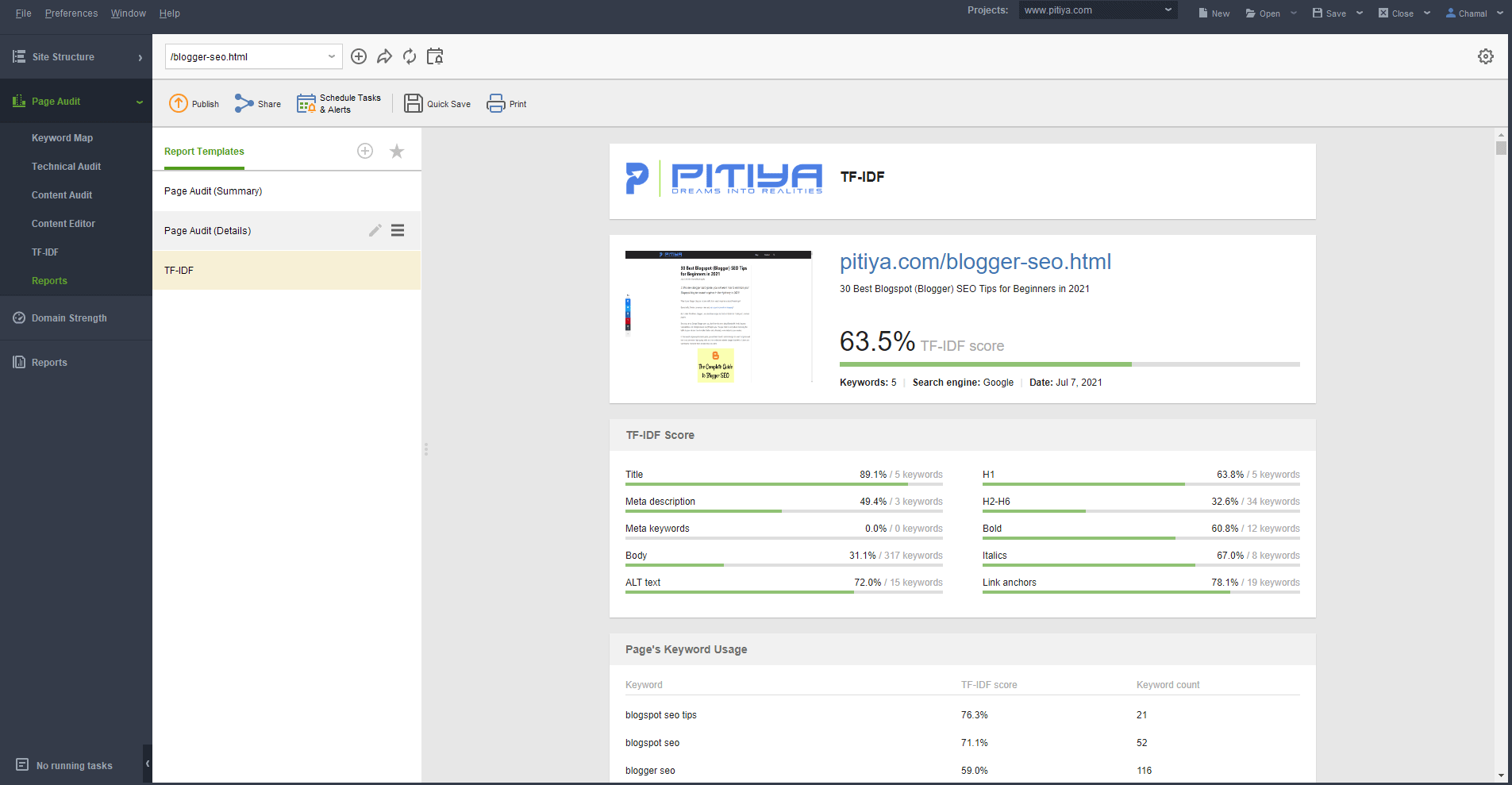Image resolution: width=1512 pixels, height=785 pixels.
Task: Add a new report template
Action: click(365, 151)
